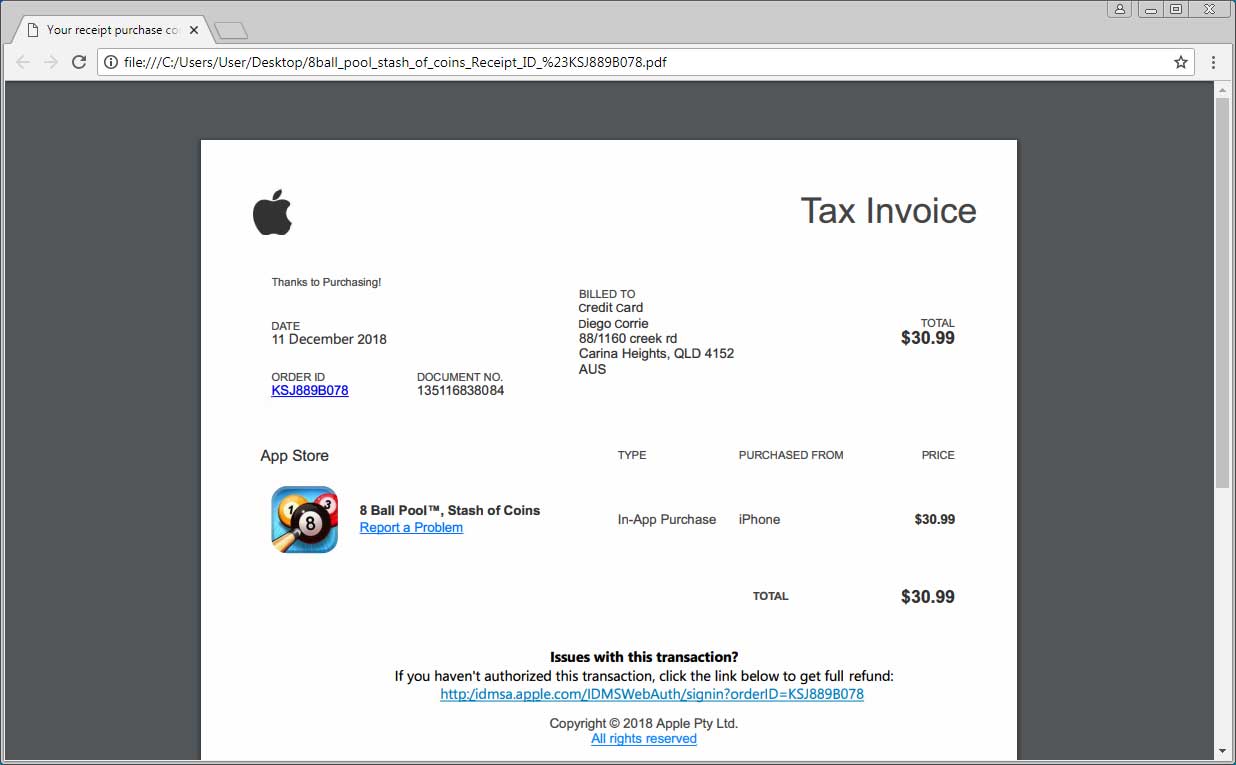Click the vertical scrollbar thumb

coord(1222,290)
